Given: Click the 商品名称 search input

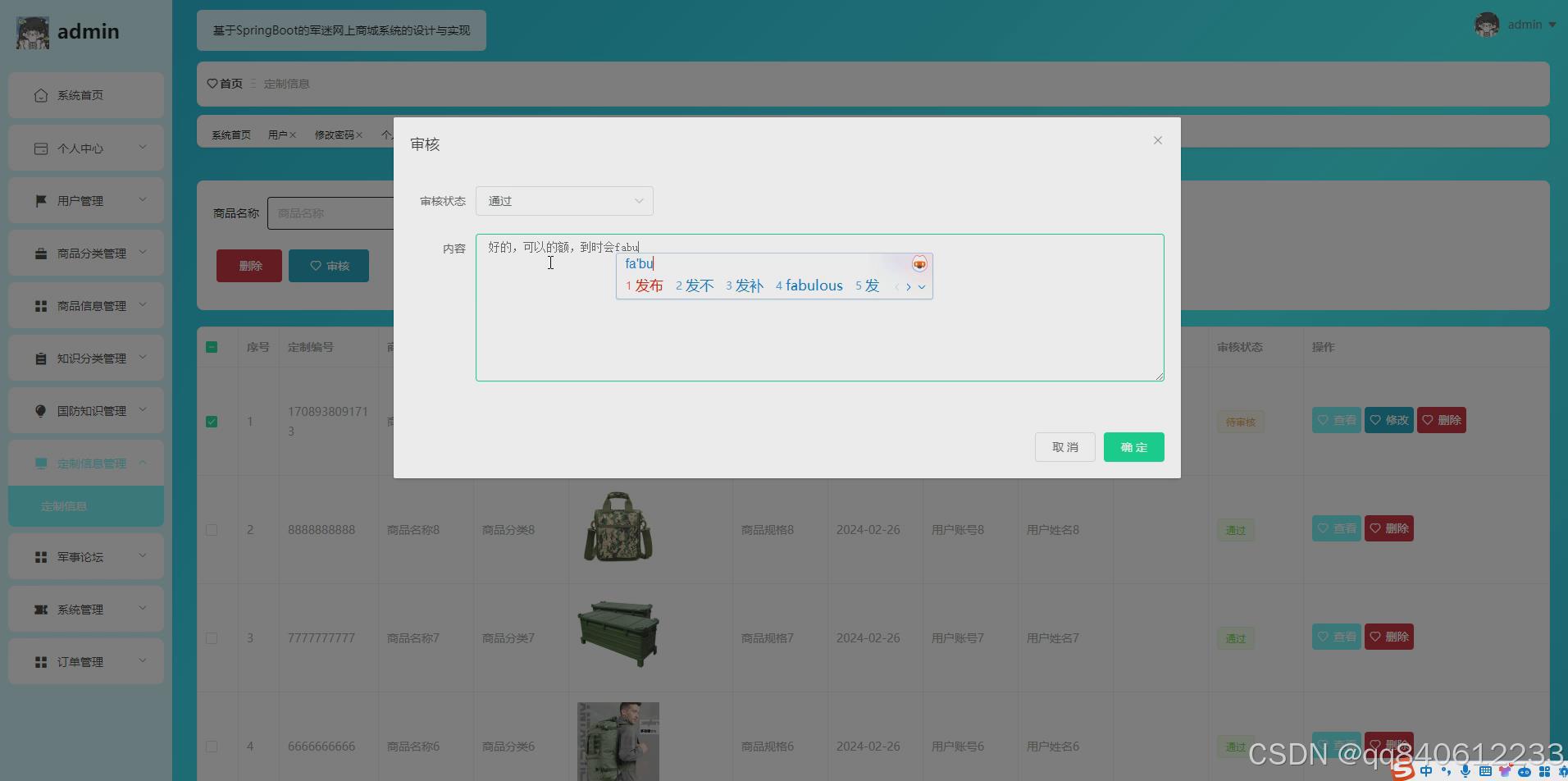Looking at the screenshot, I should point(330,213).
